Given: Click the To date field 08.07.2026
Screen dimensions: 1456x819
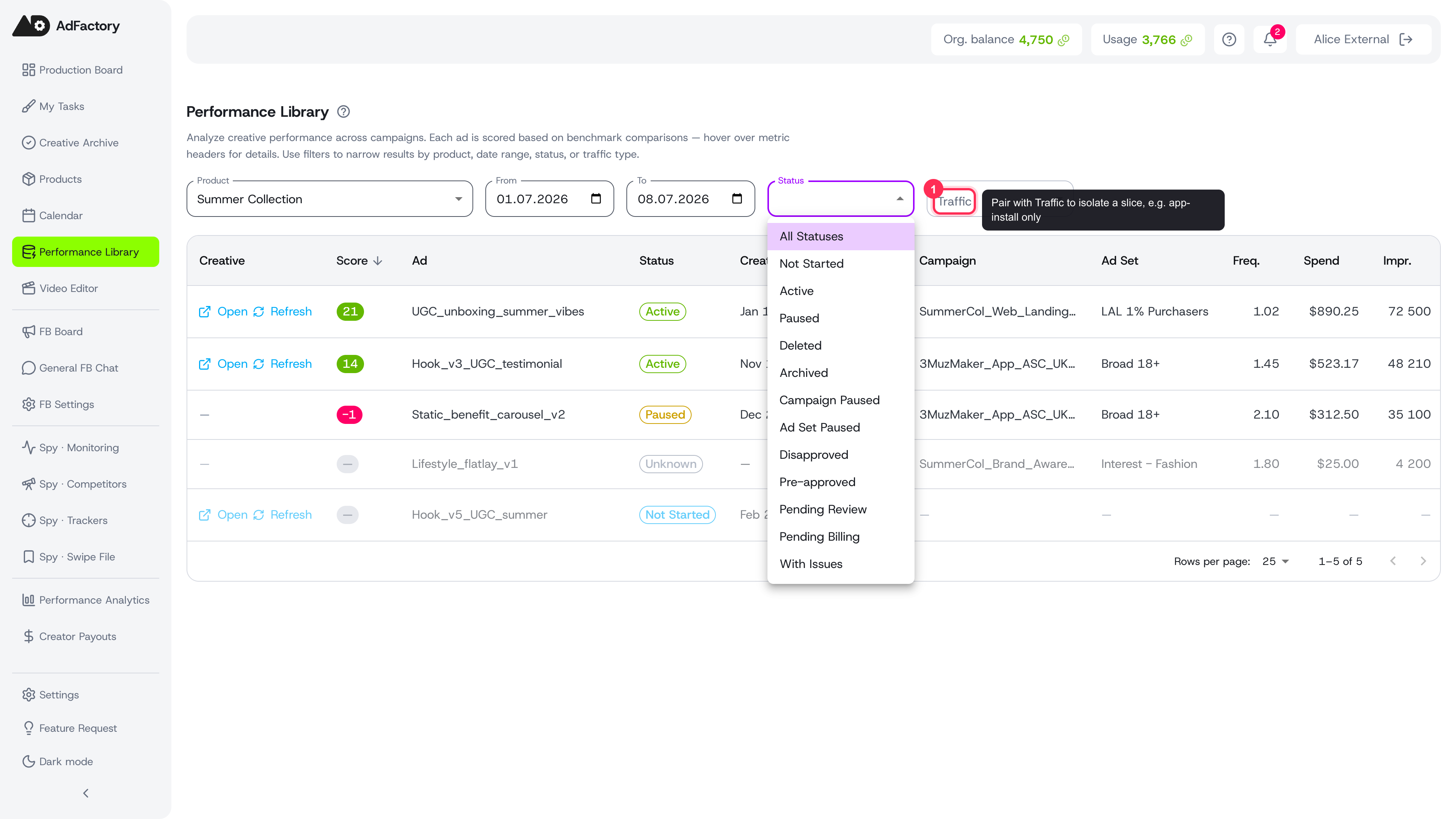Looking at the screenshot, I should pos(690,199).
